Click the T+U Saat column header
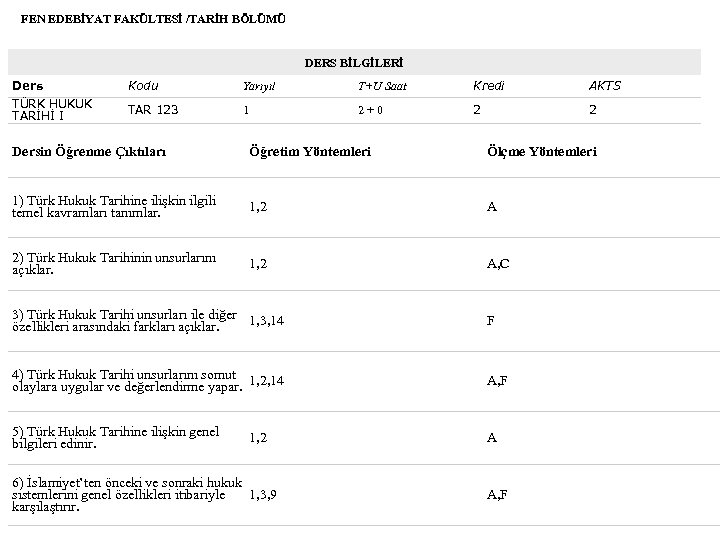 382,86
